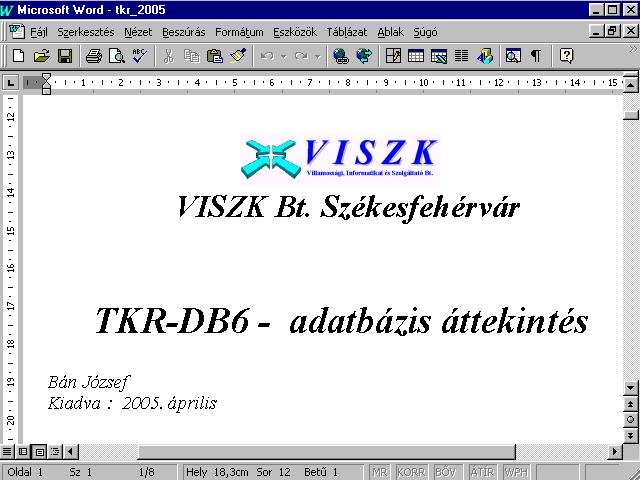Open the Eszközök menu
Viewport: 640px width, 480px height.
pos(295,32)
